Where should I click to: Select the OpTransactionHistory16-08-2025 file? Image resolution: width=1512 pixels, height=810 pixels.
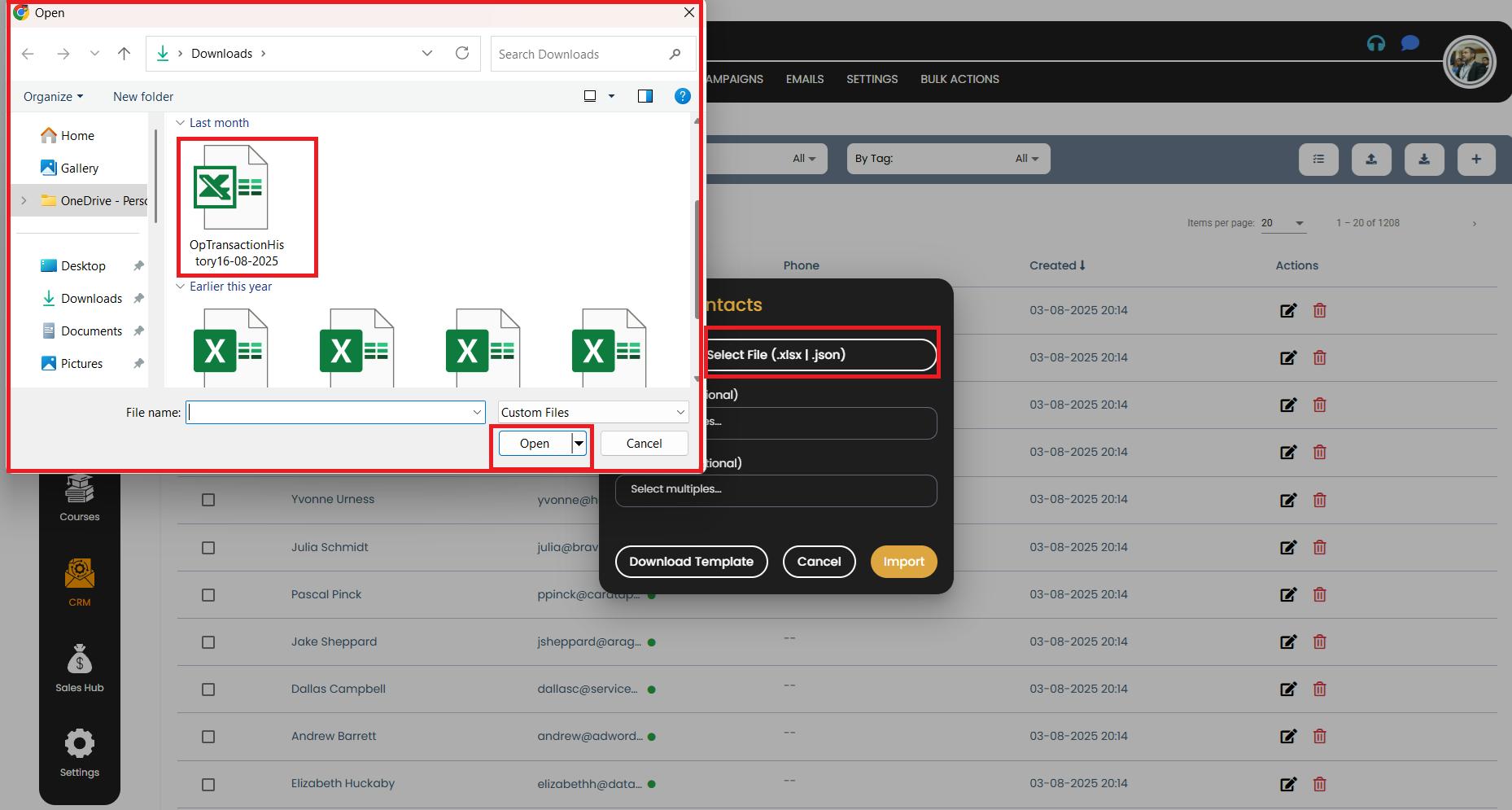click(x=236, y=208)
